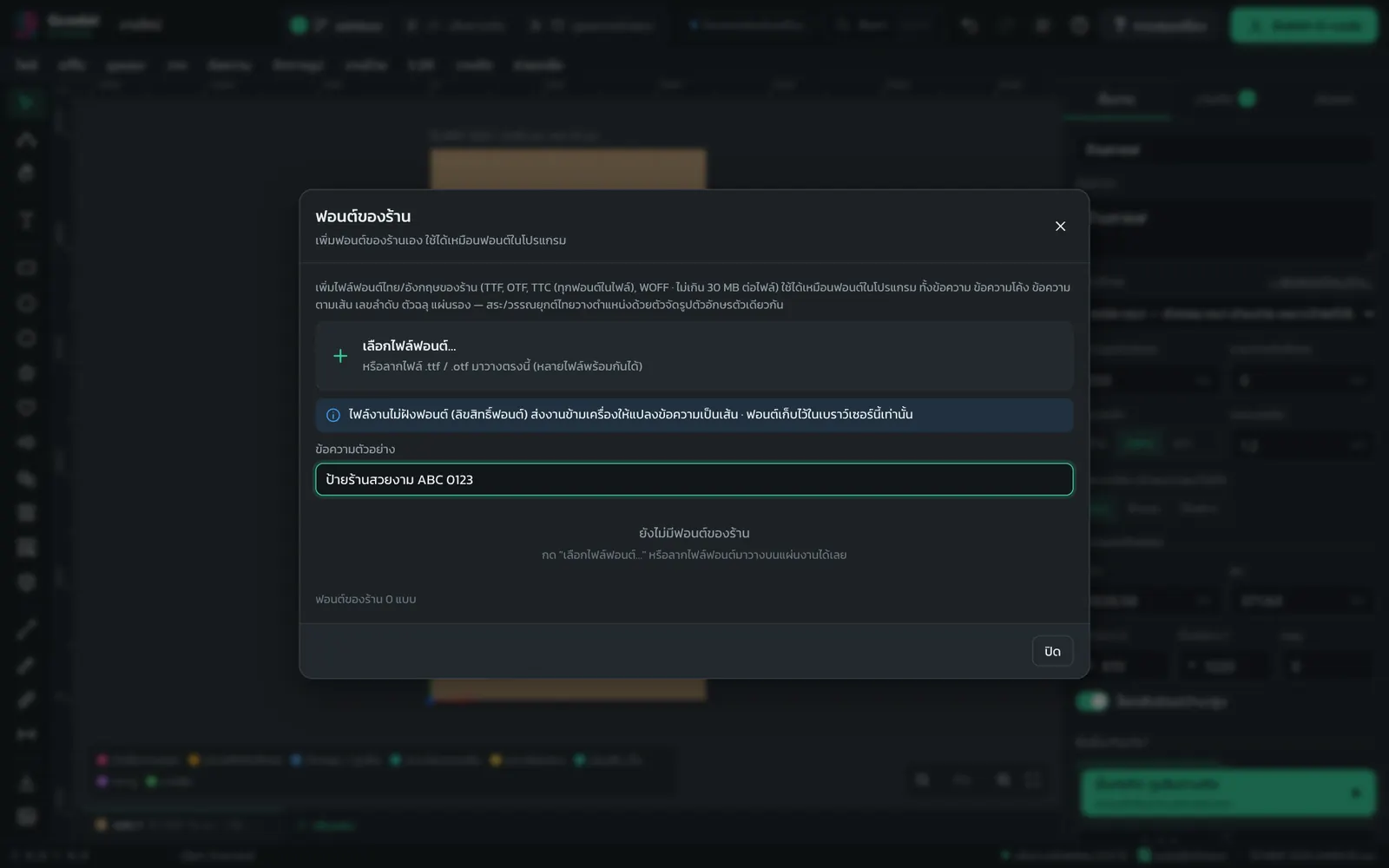The height and width of the screenshot is (868, 1389).
Task: Click the notice text 'ไฟล์งานไม่ฝังฟอนต์ (ลิขสิทธิ์ฟอนต์)'
Action: tap(438, 415)
